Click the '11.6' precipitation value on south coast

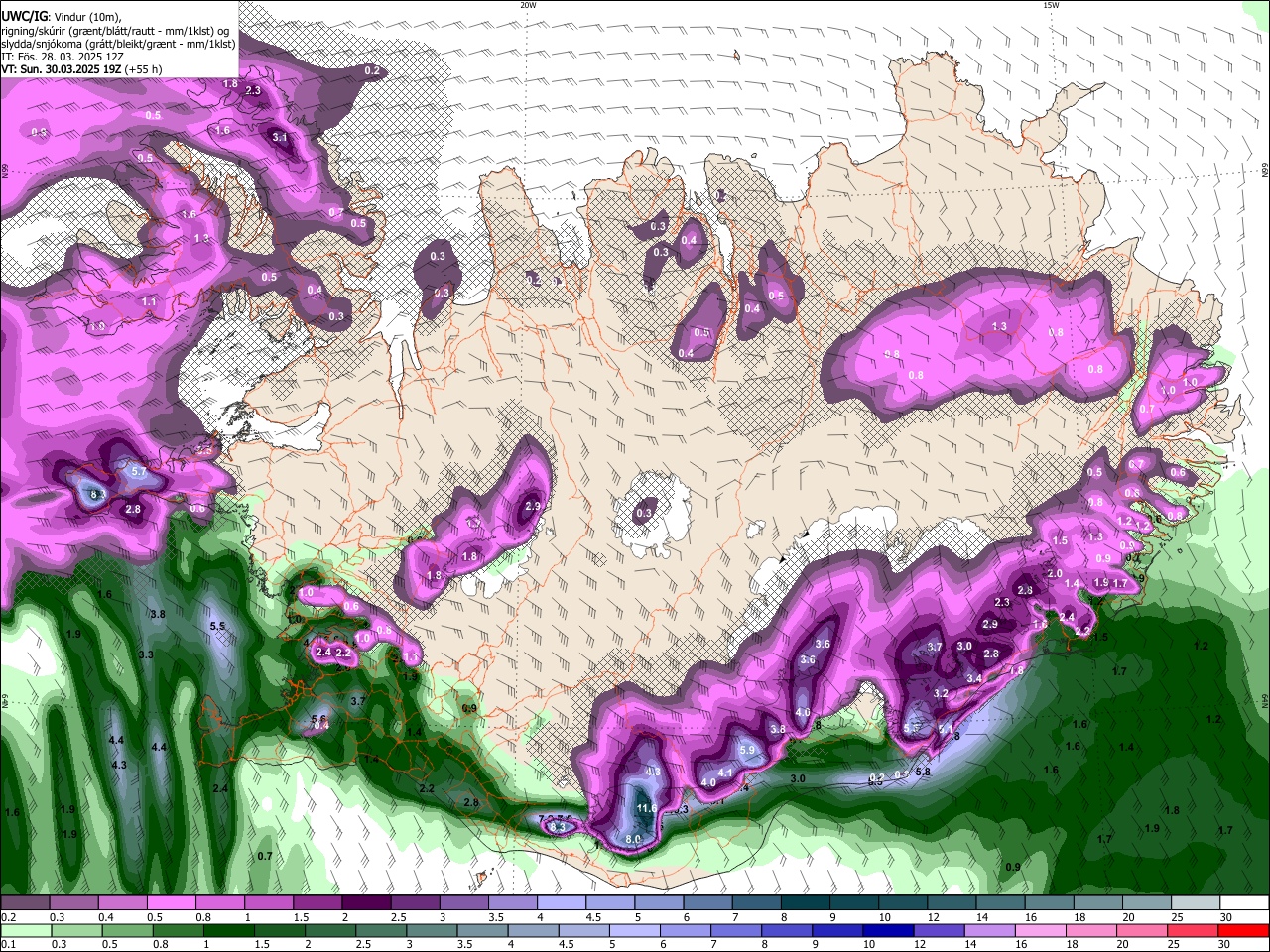pyautogui.click(x=646, y=809)
